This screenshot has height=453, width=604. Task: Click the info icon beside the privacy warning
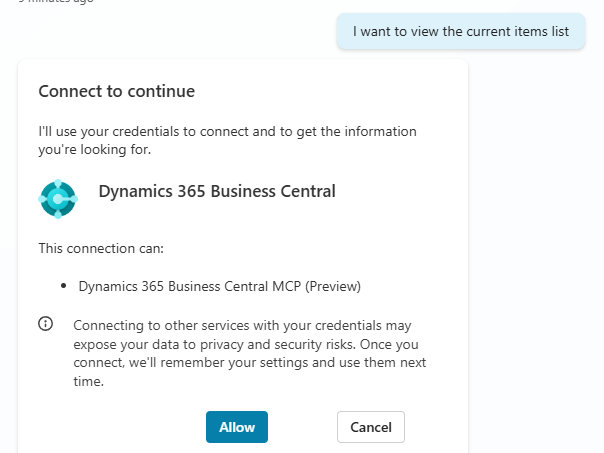[45, 324]
